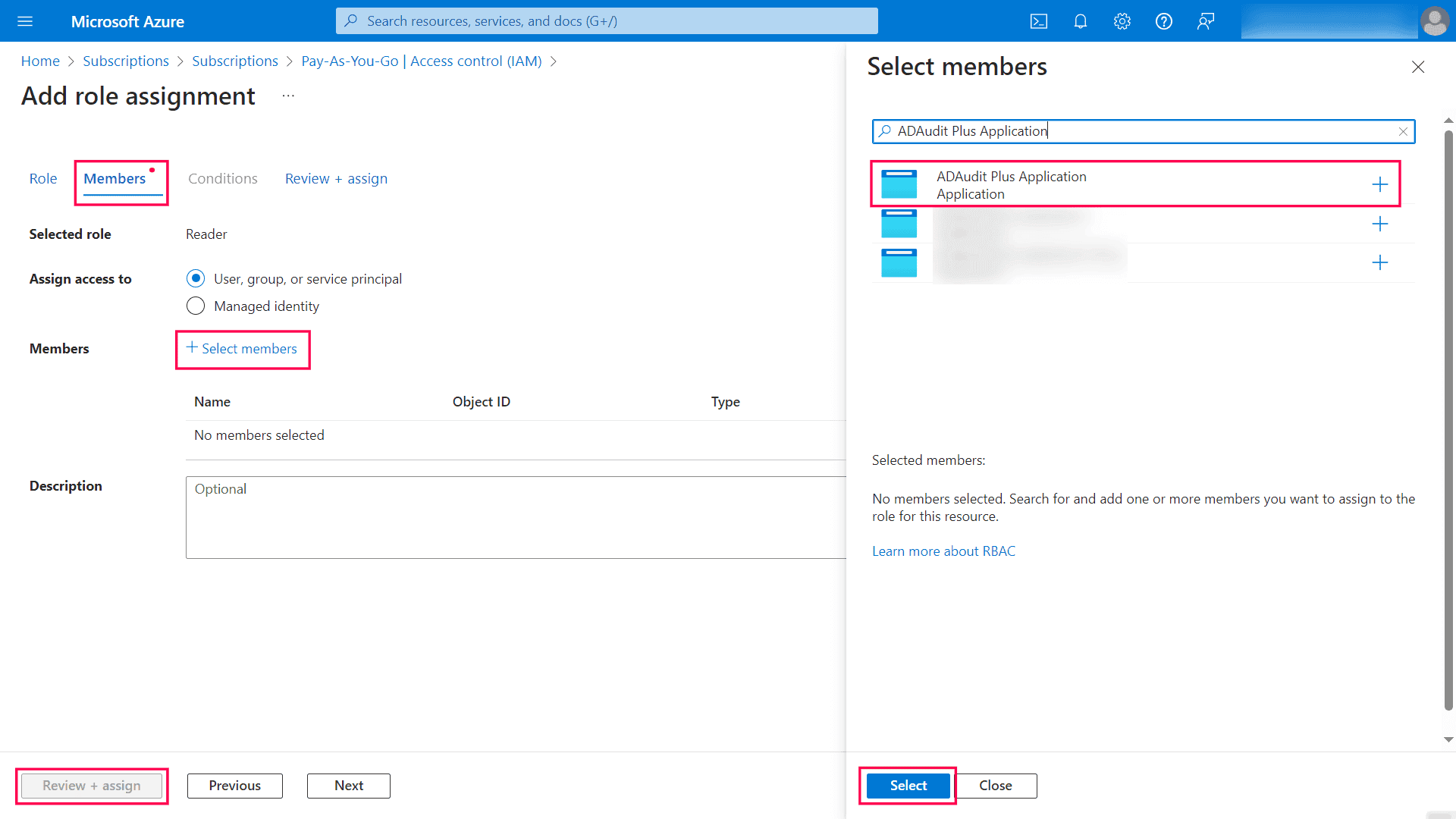Open the portal hamburger menu
This screenshot has width=1456, height=819.
pos(25,20)
